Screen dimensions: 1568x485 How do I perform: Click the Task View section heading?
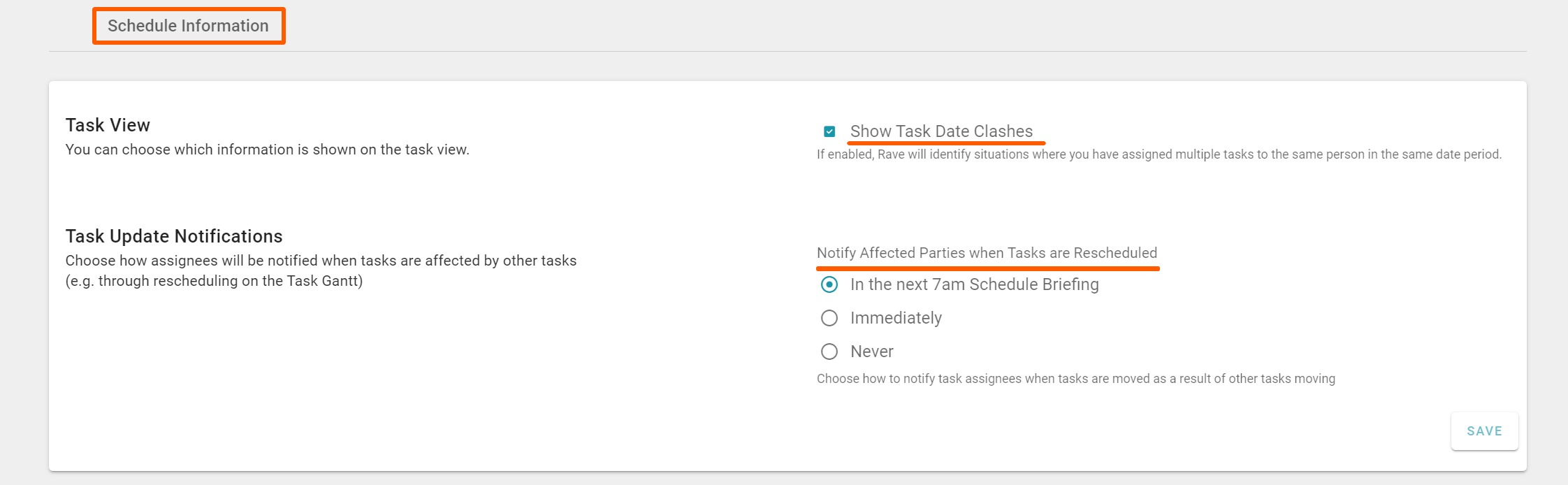(108, 125)
